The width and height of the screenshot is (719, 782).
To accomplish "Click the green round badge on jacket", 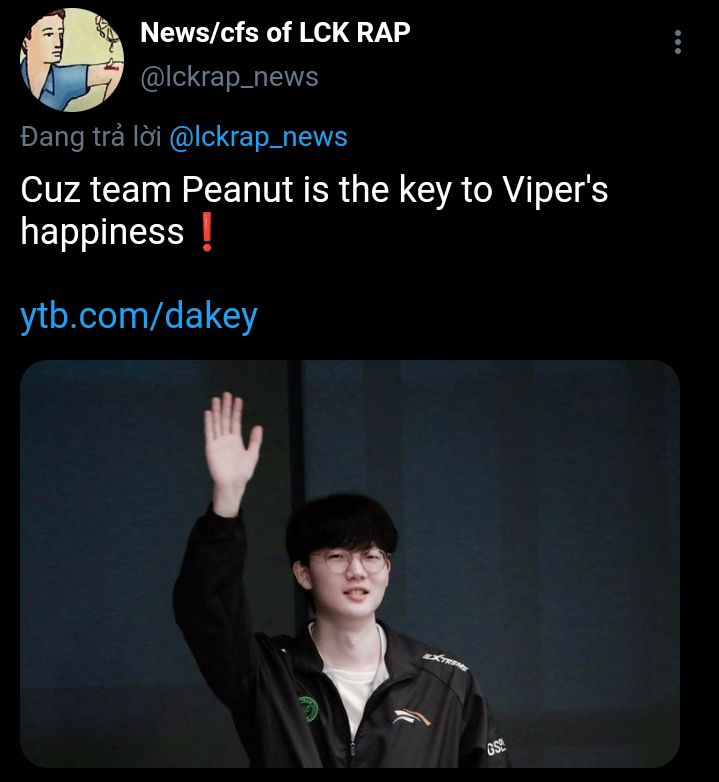I will [308, 709].
